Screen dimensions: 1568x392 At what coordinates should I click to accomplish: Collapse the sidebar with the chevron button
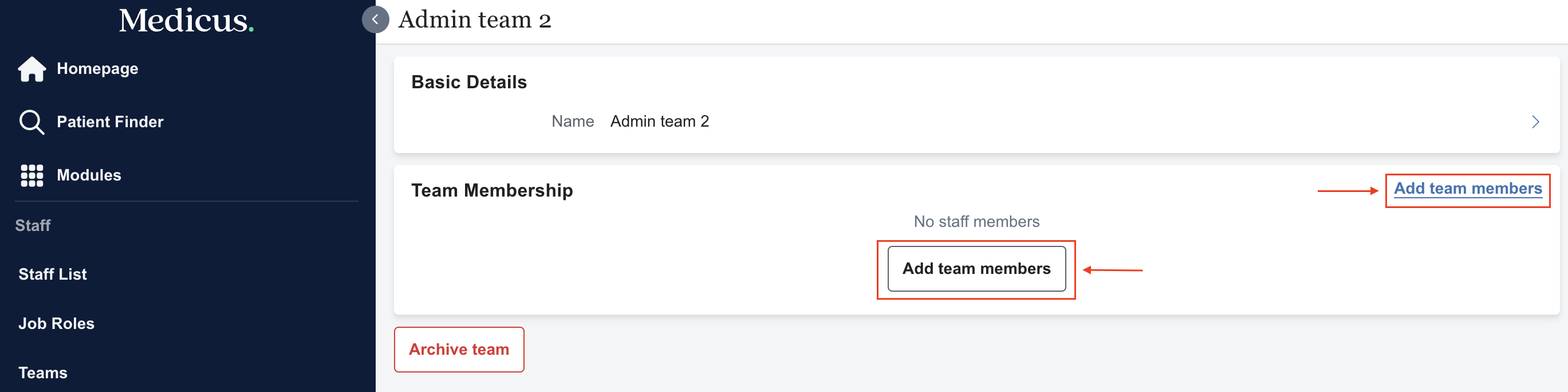375,19
